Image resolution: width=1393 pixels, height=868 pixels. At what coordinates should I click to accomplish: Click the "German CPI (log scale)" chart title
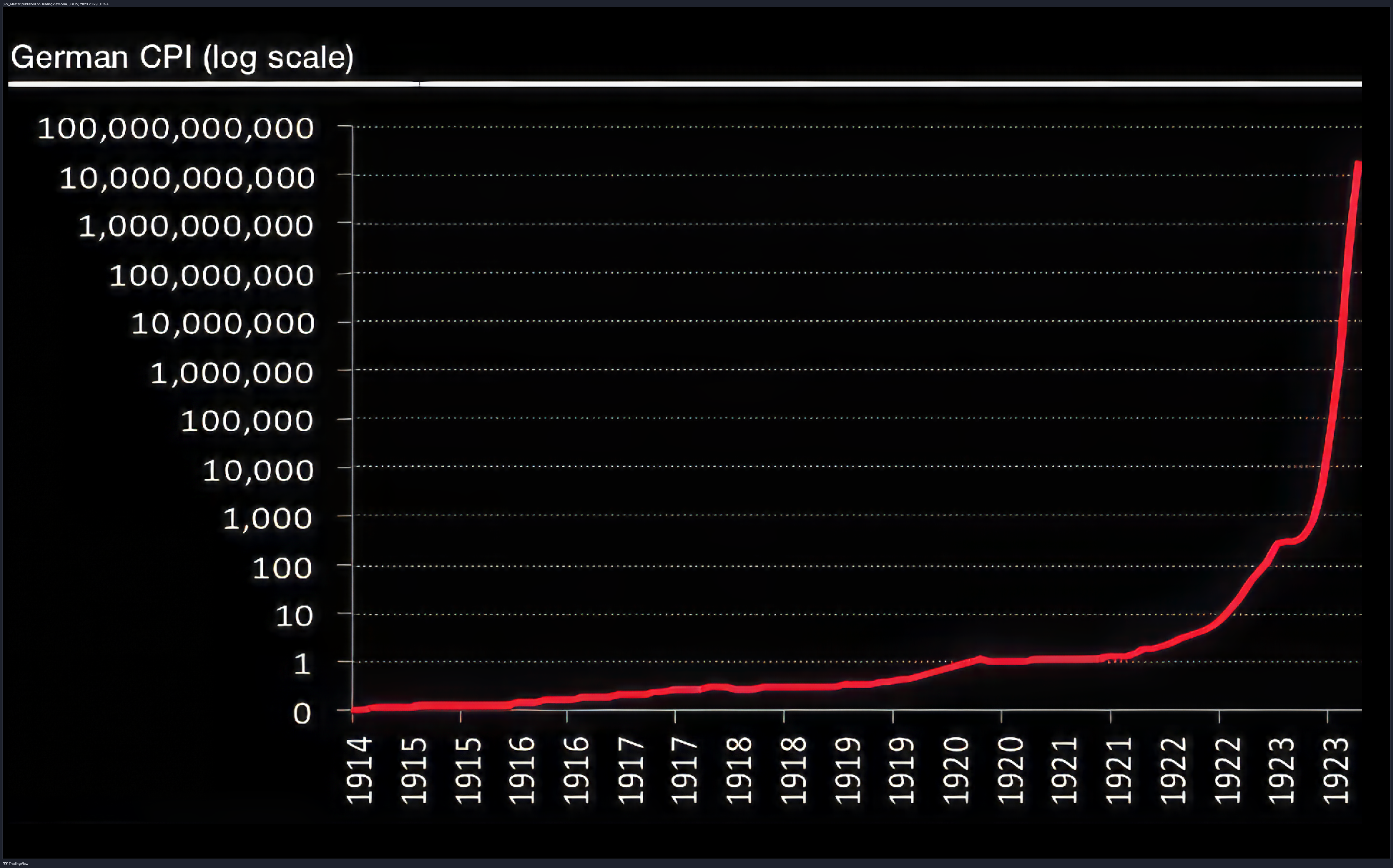click(x=182, y=58)
